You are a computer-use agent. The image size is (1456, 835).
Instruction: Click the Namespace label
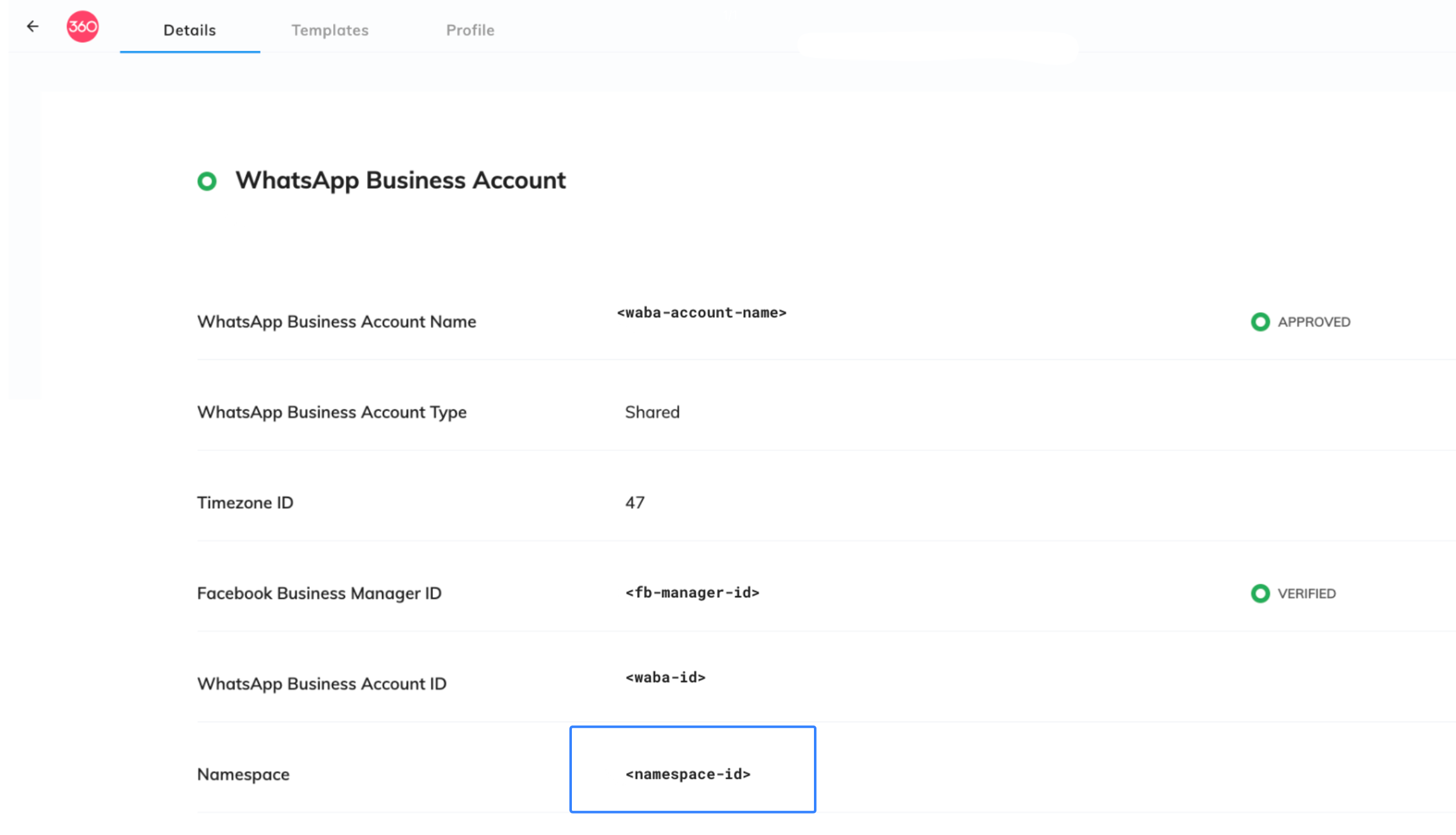243,774
